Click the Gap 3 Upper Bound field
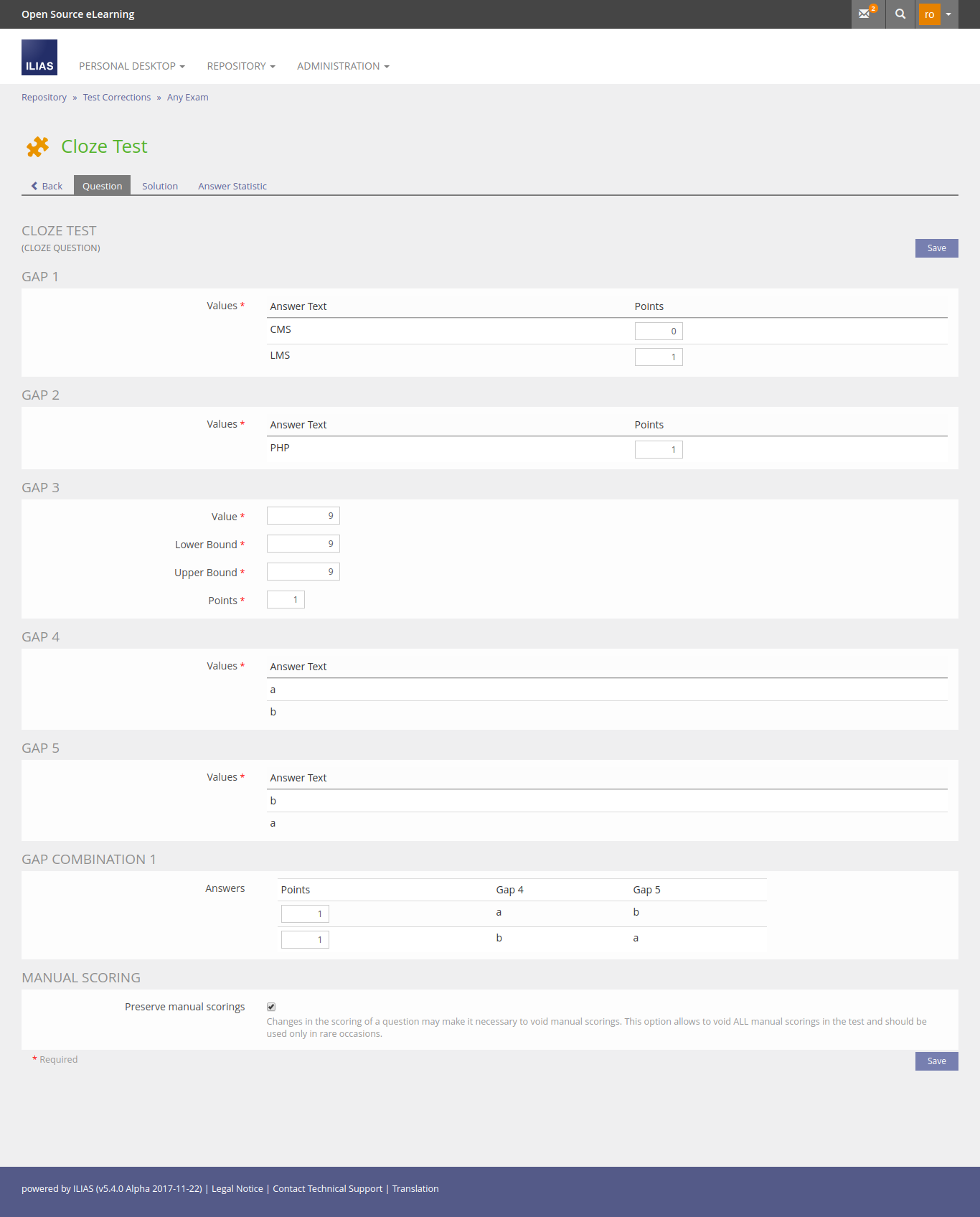Screen dimensions: 980x1217 303,572
